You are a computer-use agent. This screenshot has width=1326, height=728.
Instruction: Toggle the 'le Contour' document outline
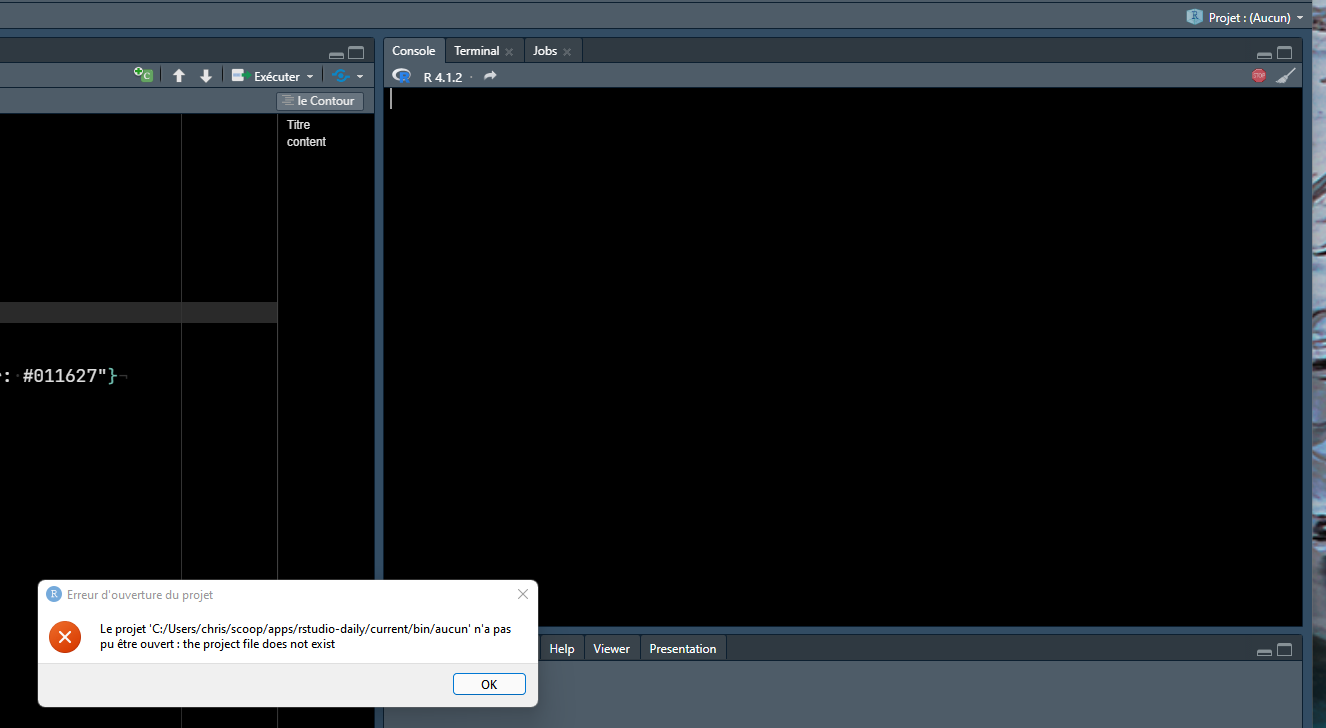click(x=318, y=100)
